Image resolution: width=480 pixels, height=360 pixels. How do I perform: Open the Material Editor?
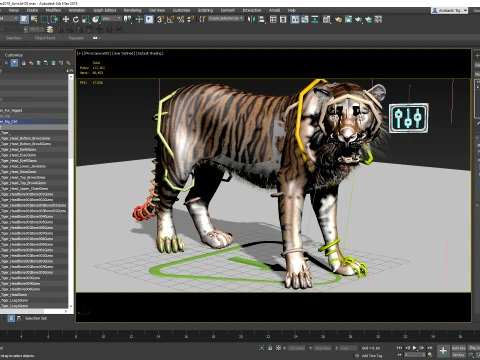click(327, 19)
